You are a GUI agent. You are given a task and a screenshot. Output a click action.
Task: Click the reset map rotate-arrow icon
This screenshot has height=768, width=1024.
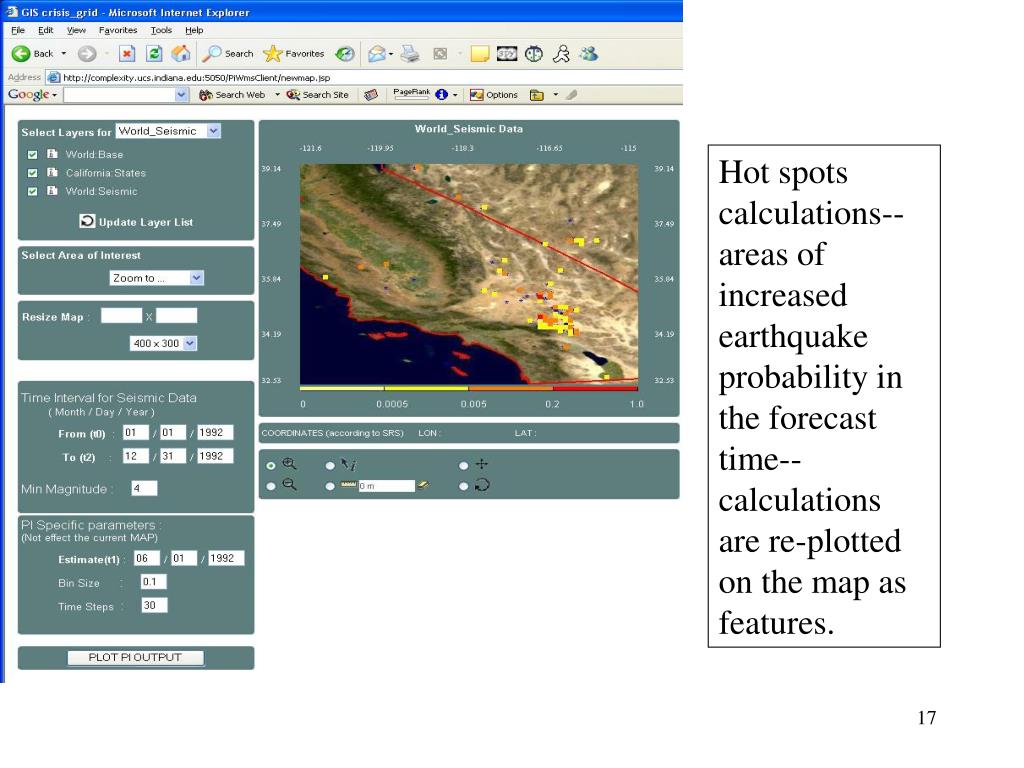[482, 485]
